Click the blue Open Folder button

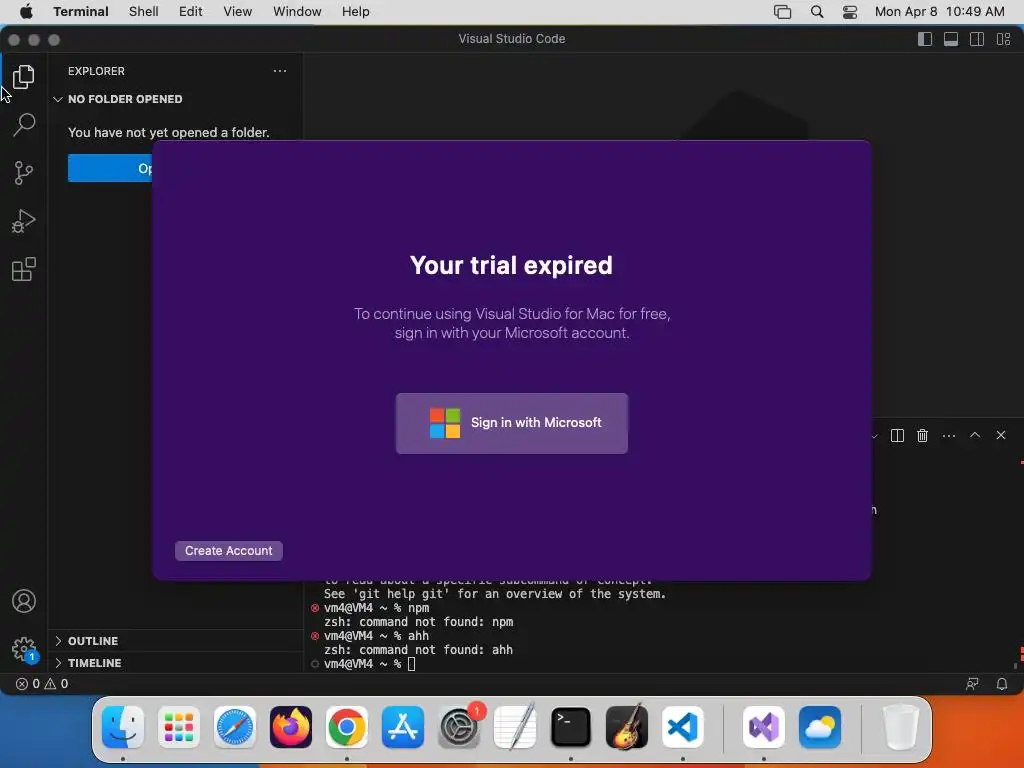pyautogui.click(x=110, y=168)
